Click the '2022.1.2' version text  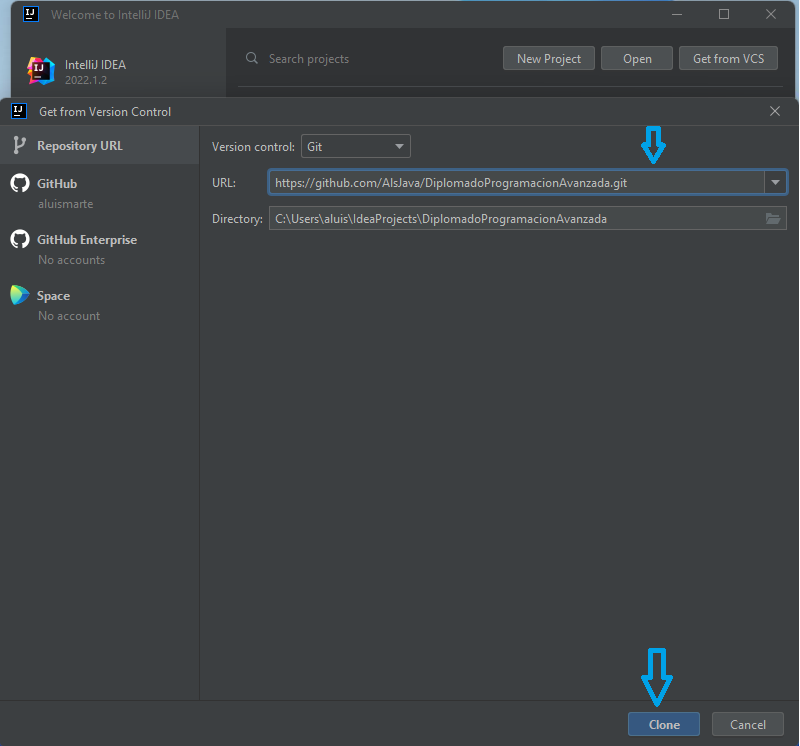pyautogui.click(x=86, y=80)
